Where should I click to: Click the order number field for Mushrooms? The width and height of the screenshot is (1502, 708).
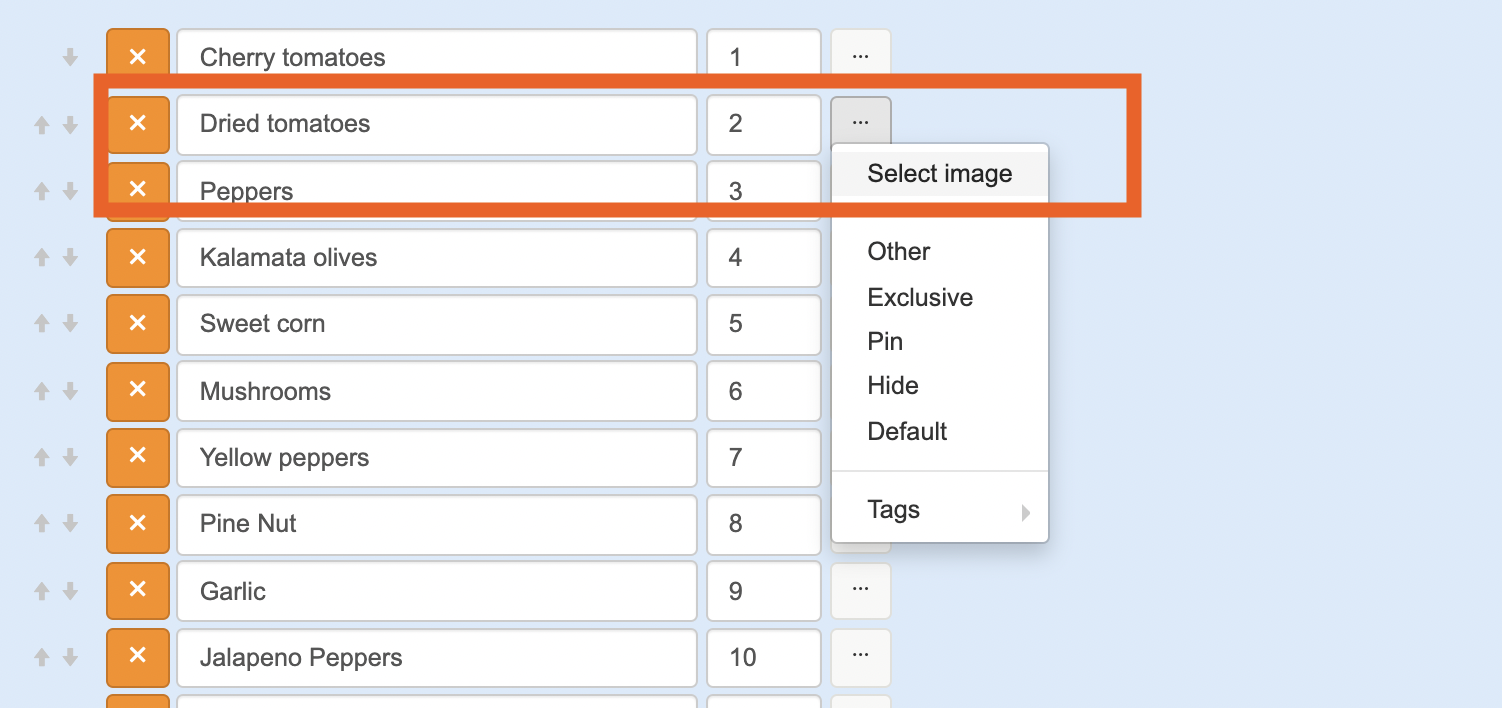(763, 390)
